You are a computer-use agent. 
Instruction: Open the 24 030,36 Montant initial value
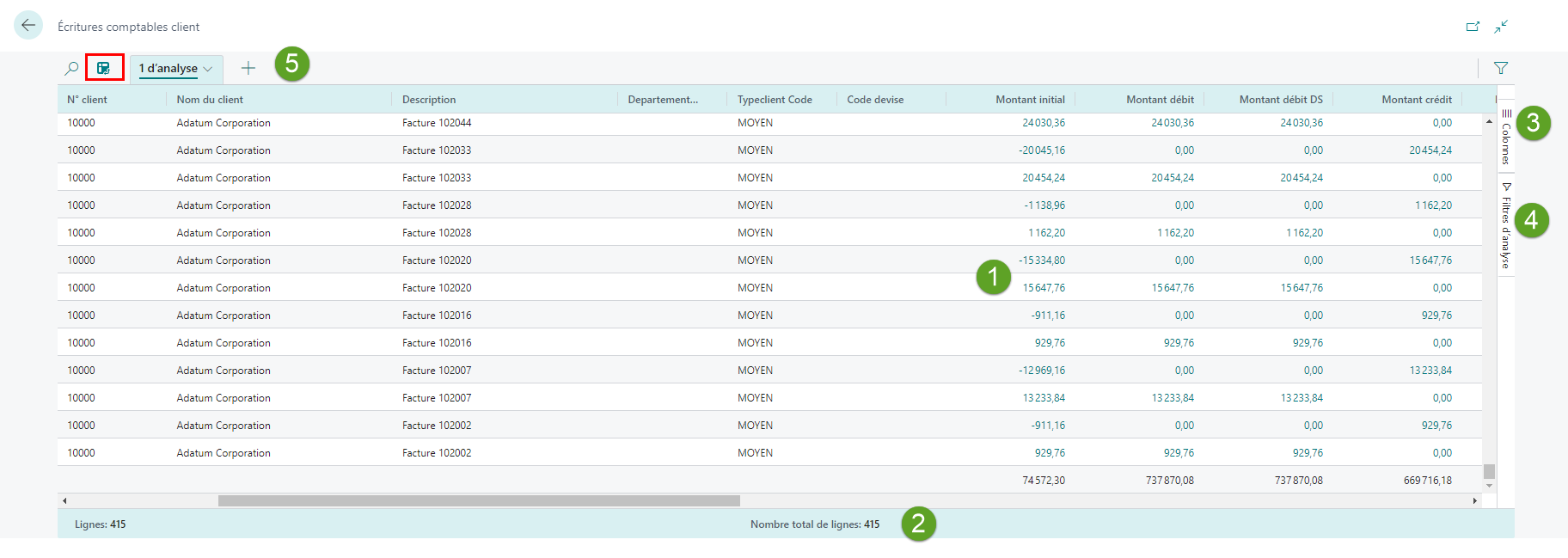(1044, 123)
